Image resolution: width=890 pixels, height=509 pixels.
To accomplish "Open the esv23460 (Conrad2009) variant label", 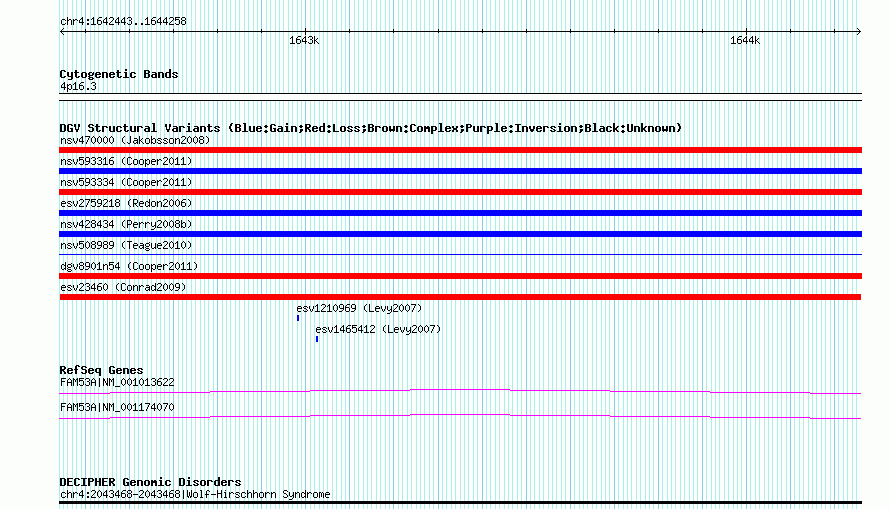I will click(123, 287).
